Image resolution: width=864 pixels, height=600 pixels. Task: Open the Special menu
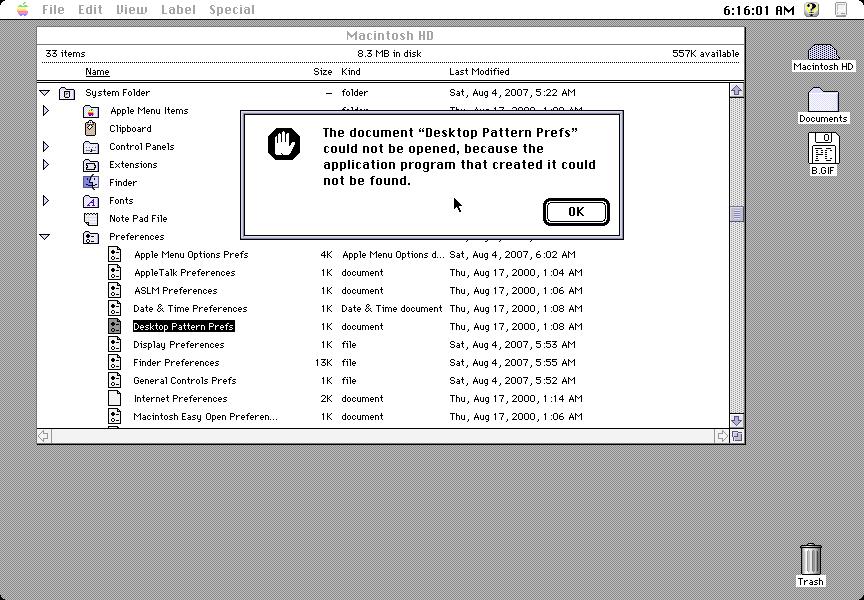point(231,9)
